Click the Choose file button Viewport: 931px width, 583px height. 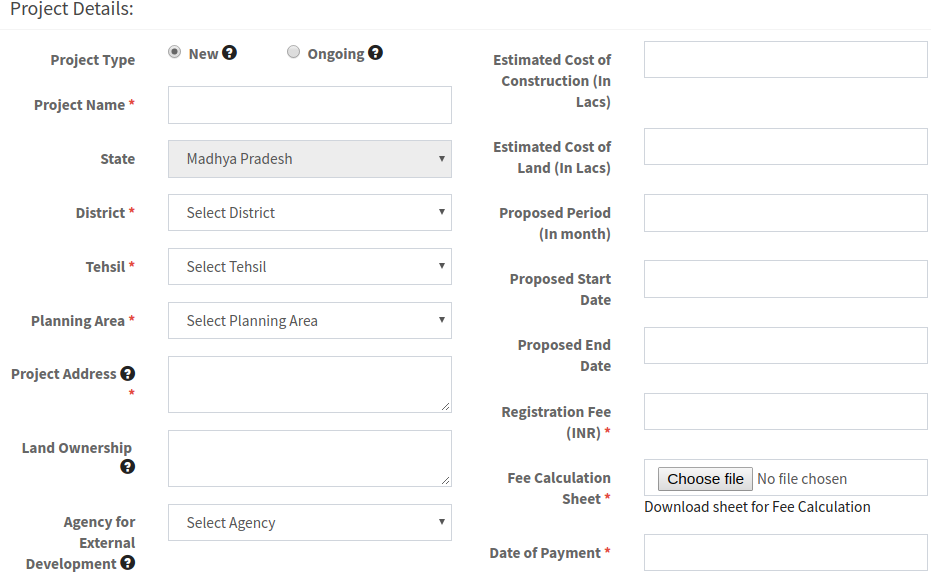[x=705, y=479]
